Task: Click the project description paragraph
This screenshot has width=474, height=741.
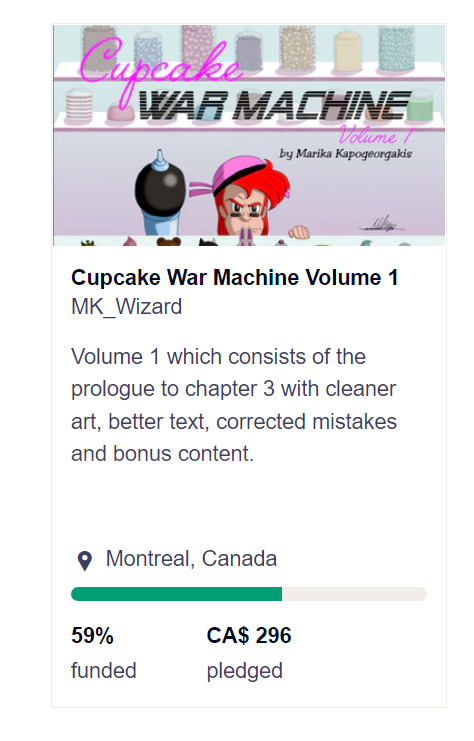Action: 234,405
